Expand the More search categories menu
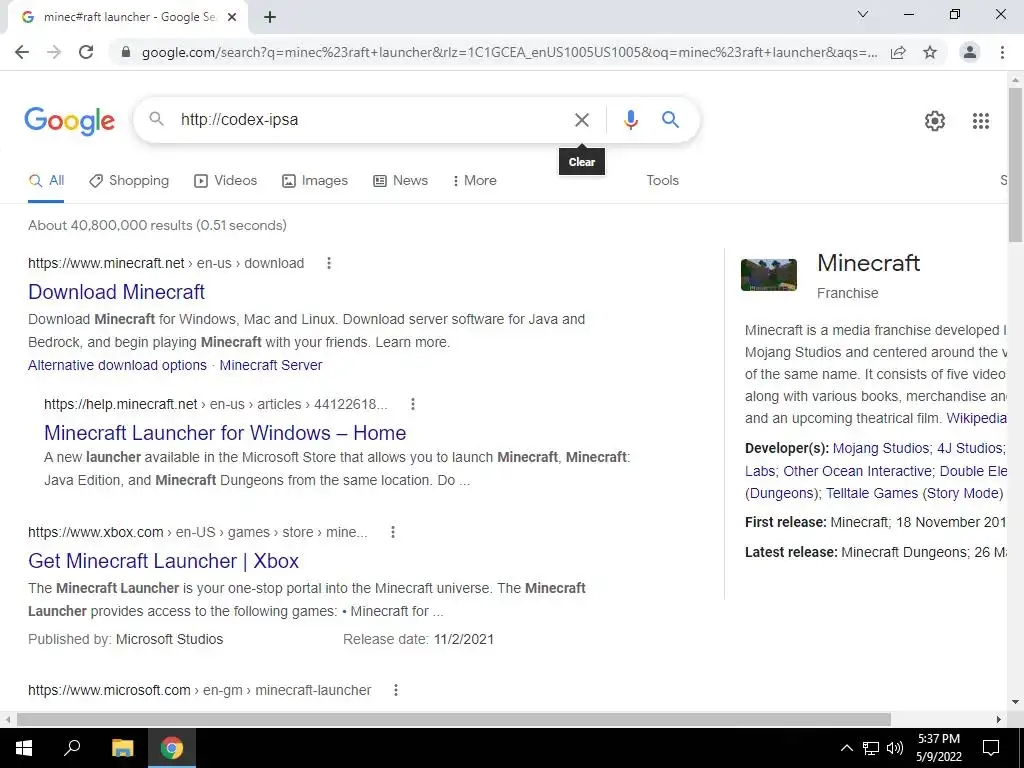Image resolution: width=1024 pixels, height=768 pixels. pyautogui.click(x=475, y=181)
